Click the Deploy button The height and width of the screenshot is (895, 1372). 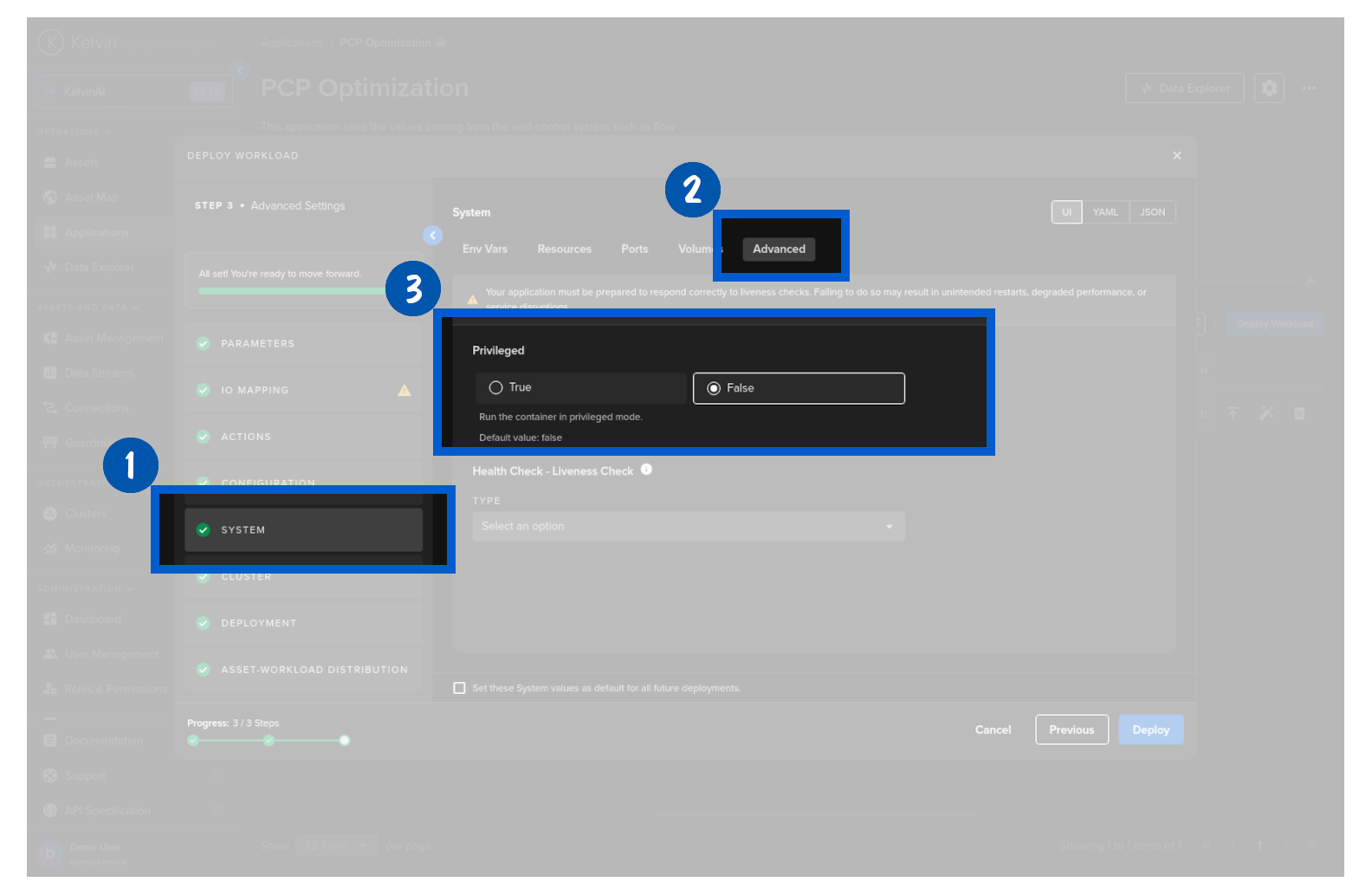[x=1150, y=730]
